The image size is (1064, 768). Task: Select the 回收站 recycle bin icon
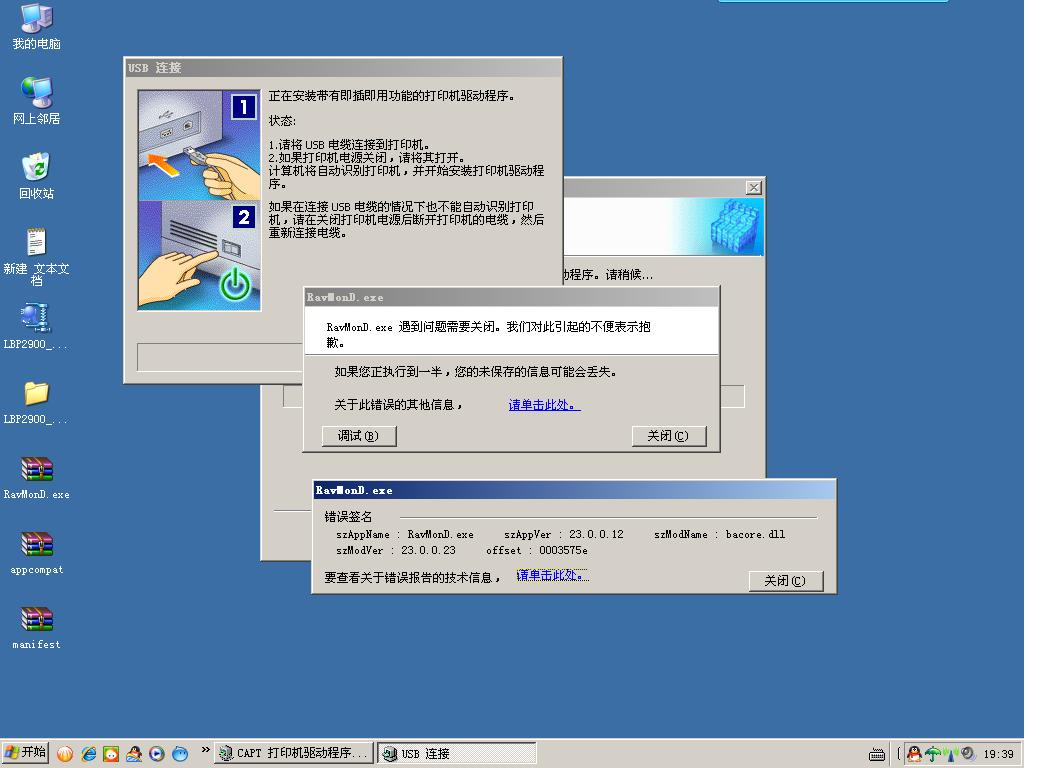[37, 175]
